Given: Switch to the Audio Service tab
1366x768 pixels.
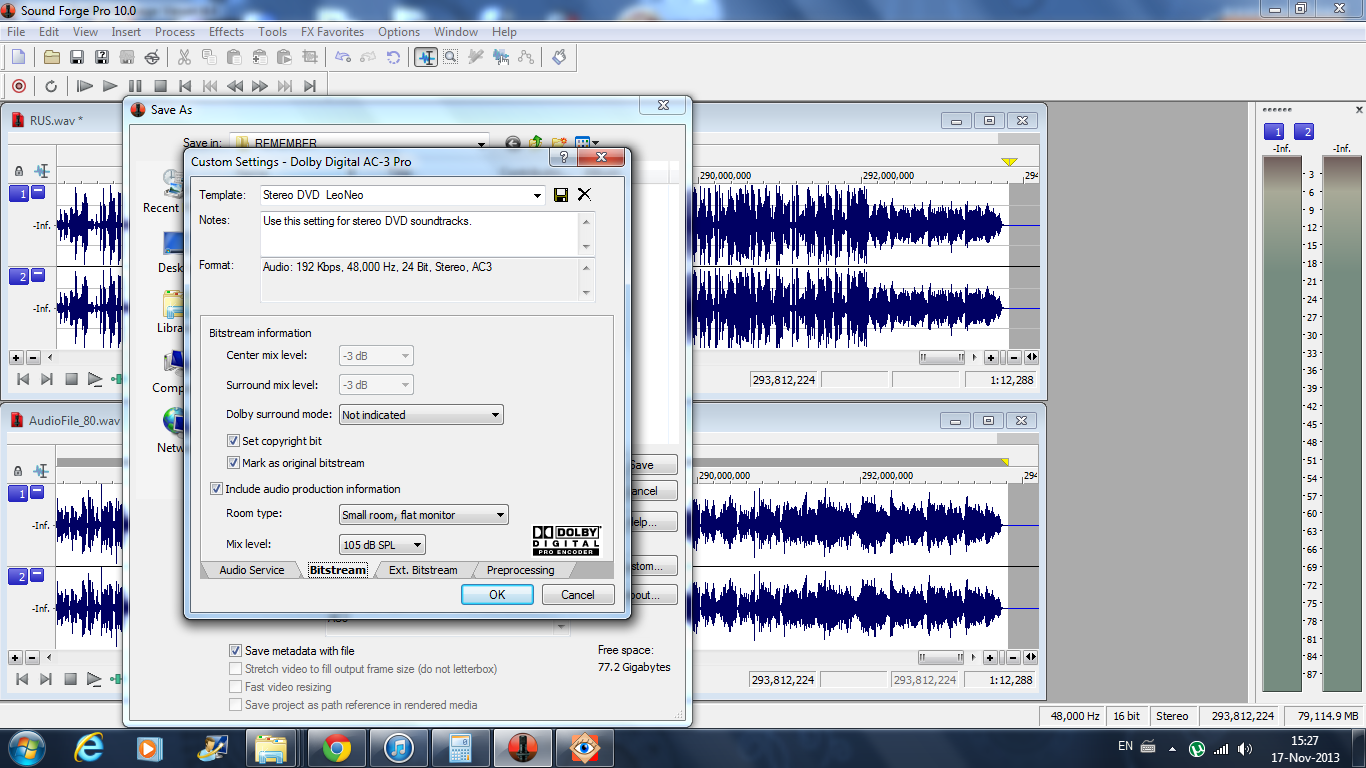Looking at the screenshot, I should (251, 570).
